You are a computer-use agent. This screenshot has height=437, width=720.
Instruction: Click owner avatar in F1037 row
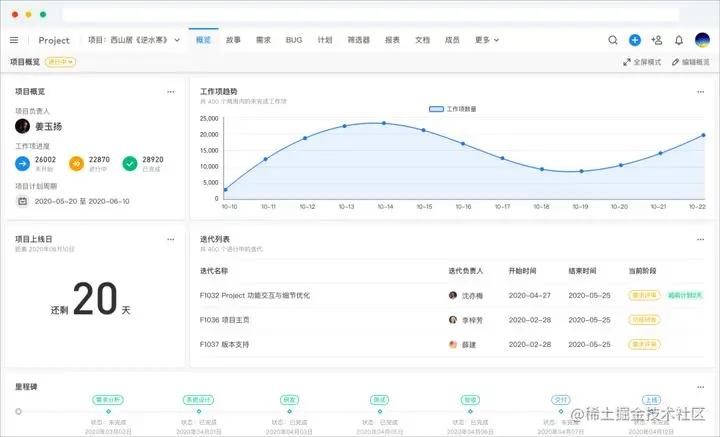click(x=453, y=344)
